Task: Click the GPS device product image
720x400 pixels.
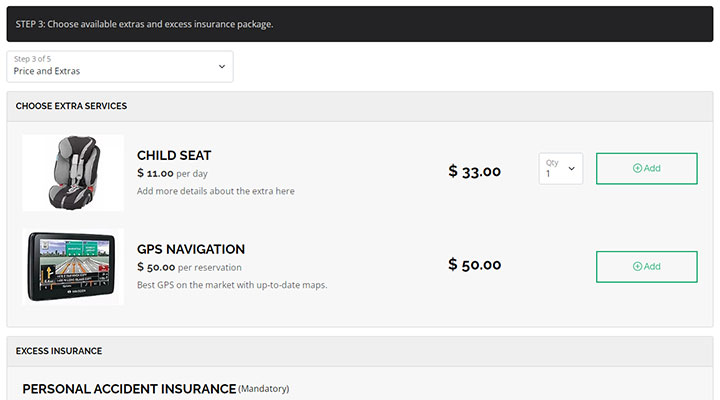Action: [73, 267]
